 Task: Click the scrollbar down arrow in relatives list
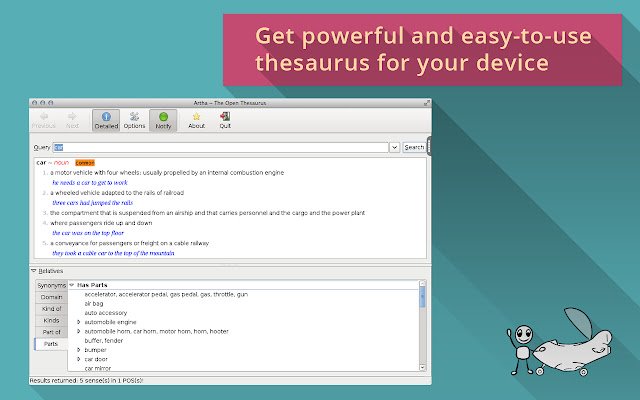[422, 367]
